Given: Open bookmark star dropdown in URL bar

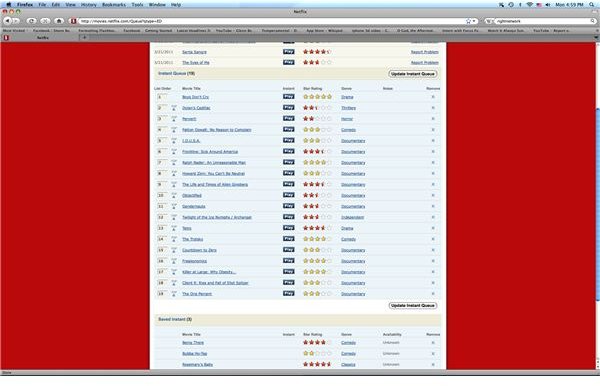Looking at the screenshot, I should coord(474,21).
